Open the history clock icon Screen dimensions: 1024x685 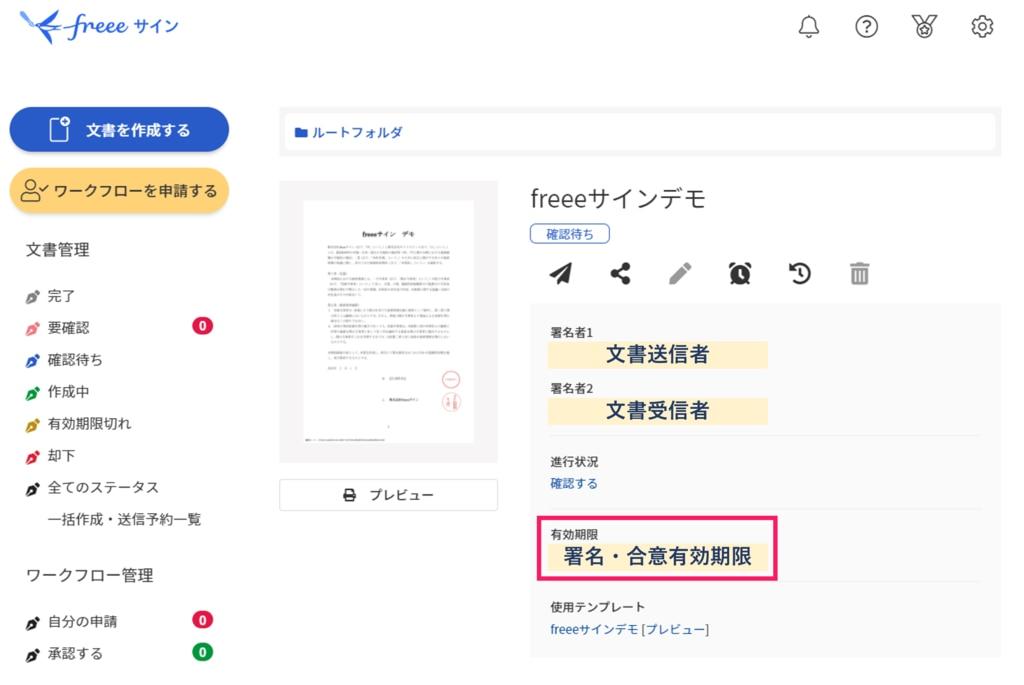click(x=799, y=274)
